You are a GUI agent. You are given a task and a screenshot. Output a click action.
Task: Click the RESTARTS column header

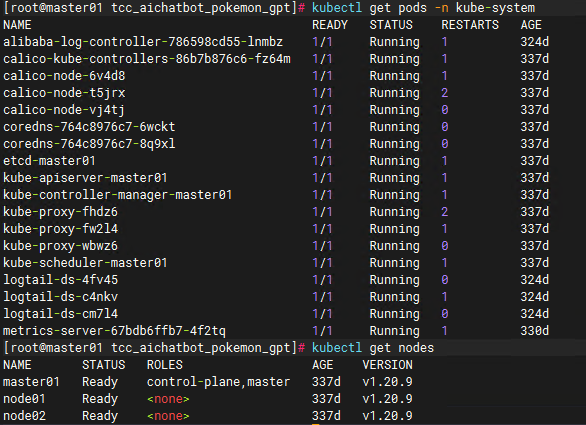(470, 25)
